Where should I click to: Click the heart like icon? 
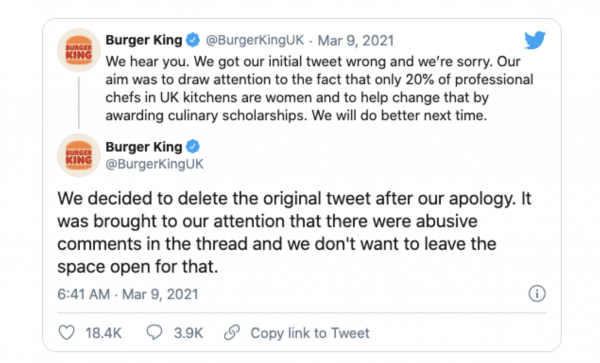(x=66, y=332)
